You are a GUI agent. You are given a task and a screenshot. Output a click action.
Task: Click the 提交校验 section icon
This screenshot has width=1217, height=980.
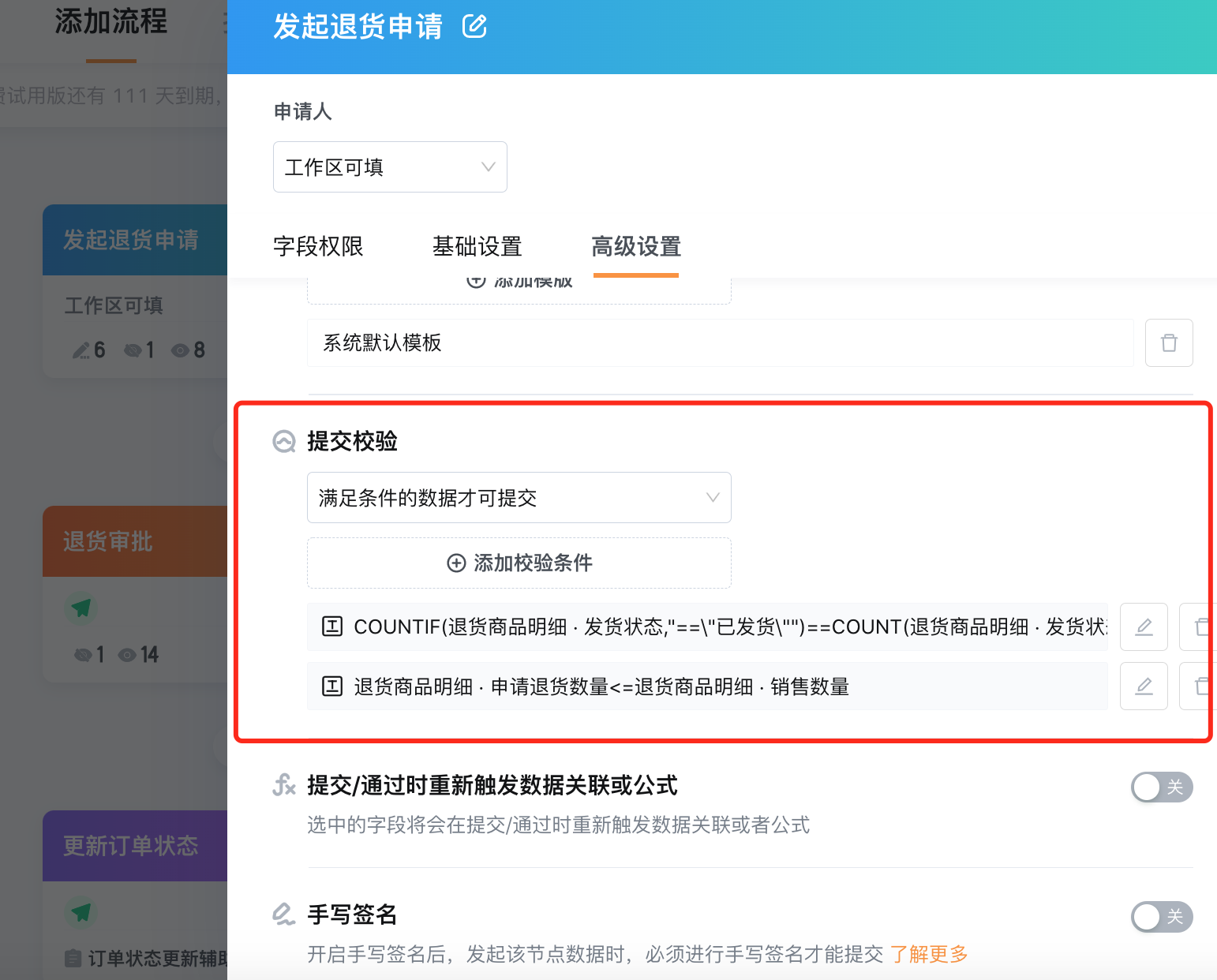(x=284, y=441)
